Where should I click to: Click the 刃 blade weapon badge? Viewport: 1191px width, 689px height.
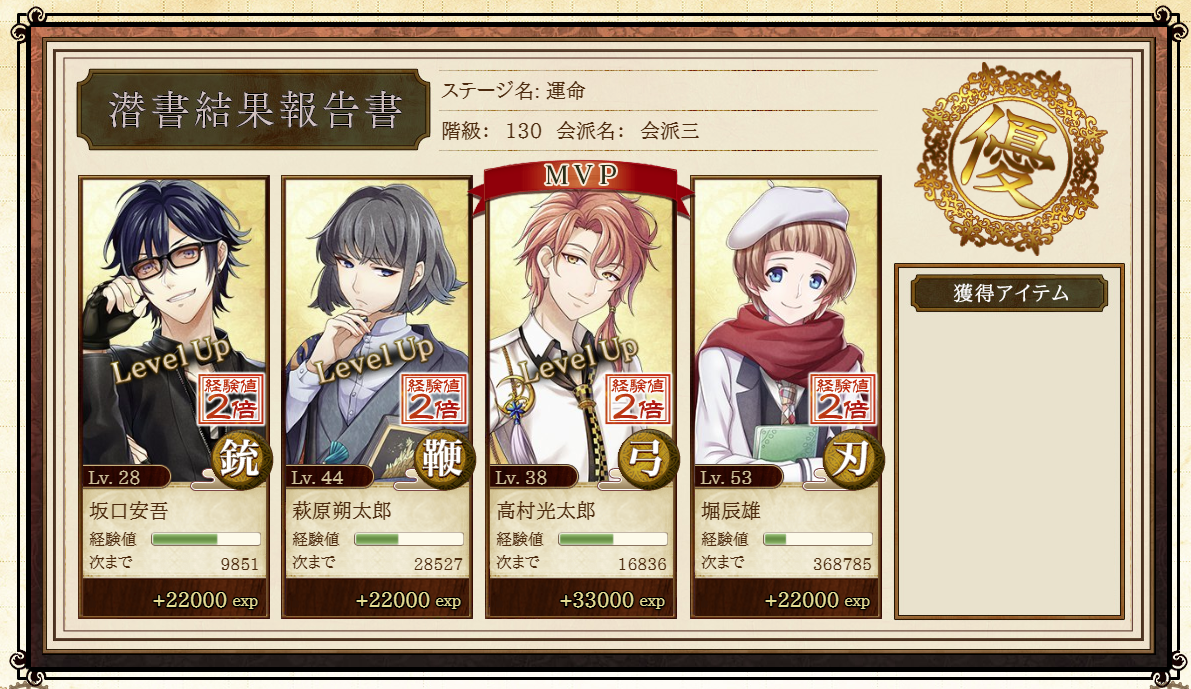(854, 458)
